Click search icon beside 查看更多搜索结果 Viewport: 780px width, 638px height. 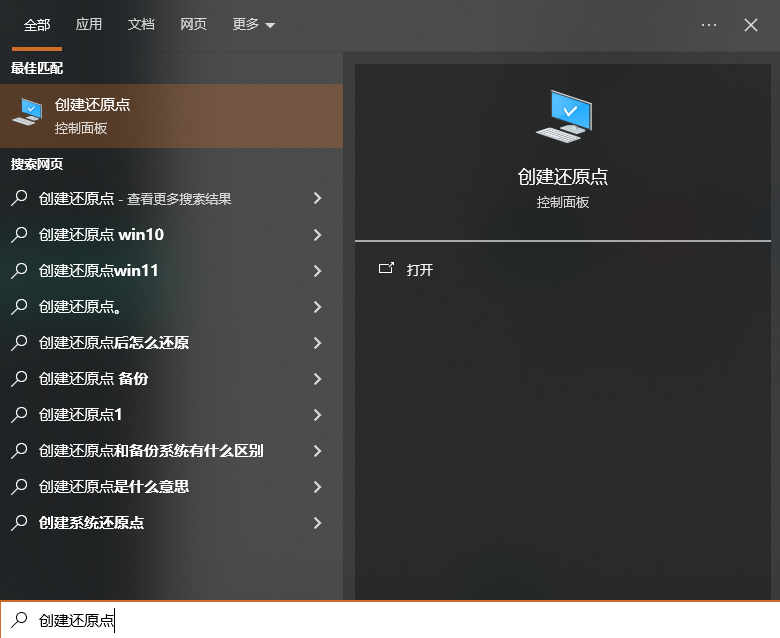pyautogui.click(x=19, y=198)
